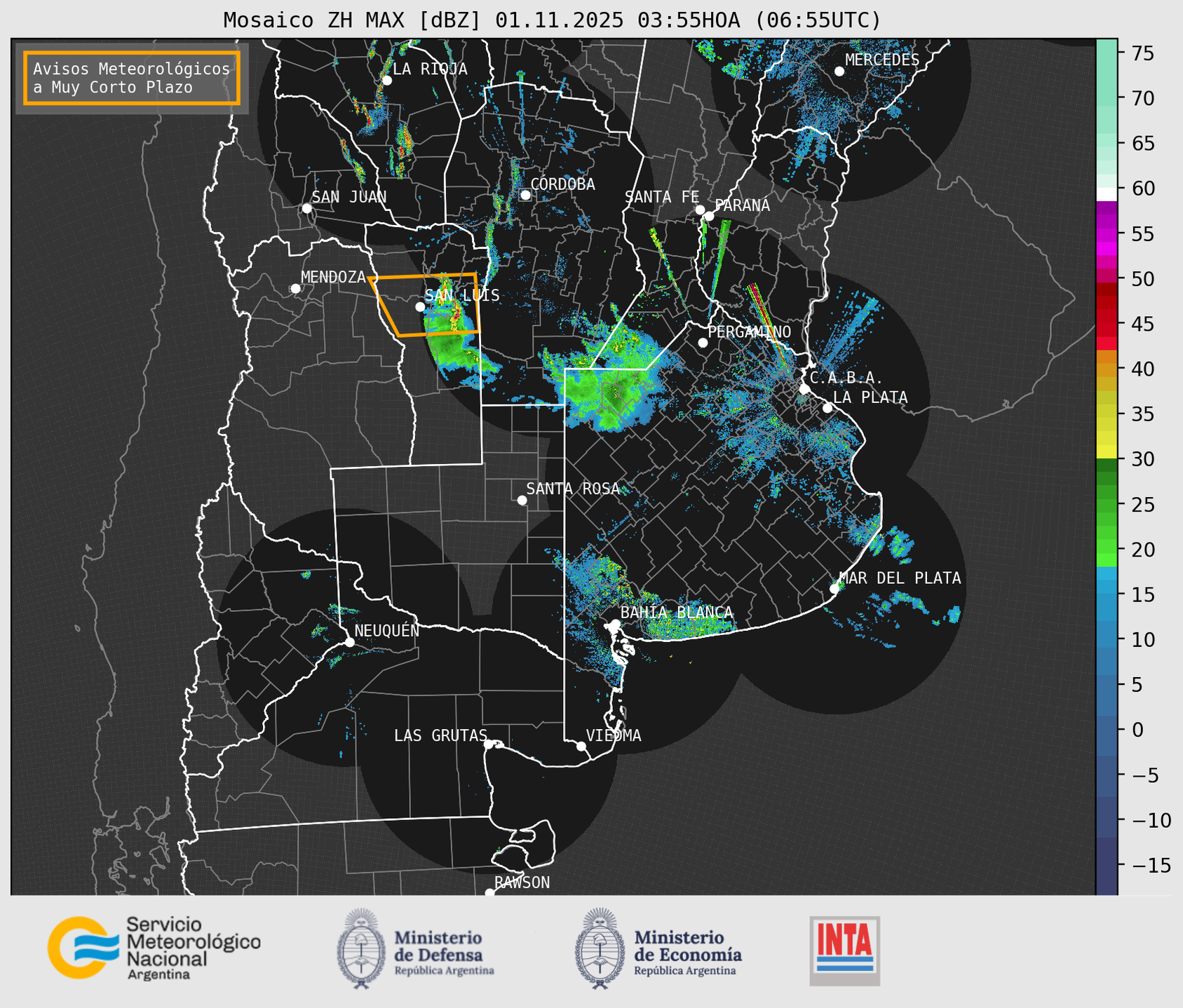The image size is (1183, 1008).
Task: Click the 60 dBZ white band on colorbar
Action: (1106, 193)
